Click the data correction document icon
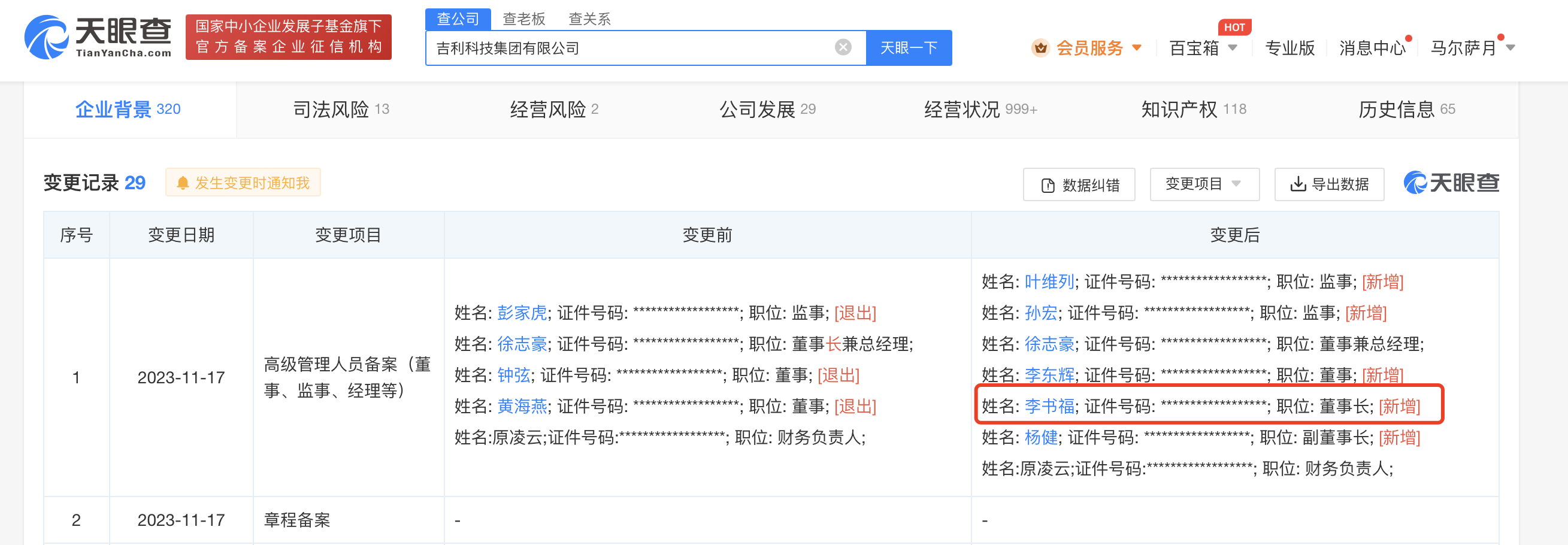Screen dimensions: 1568x545 coord(1048,185)
